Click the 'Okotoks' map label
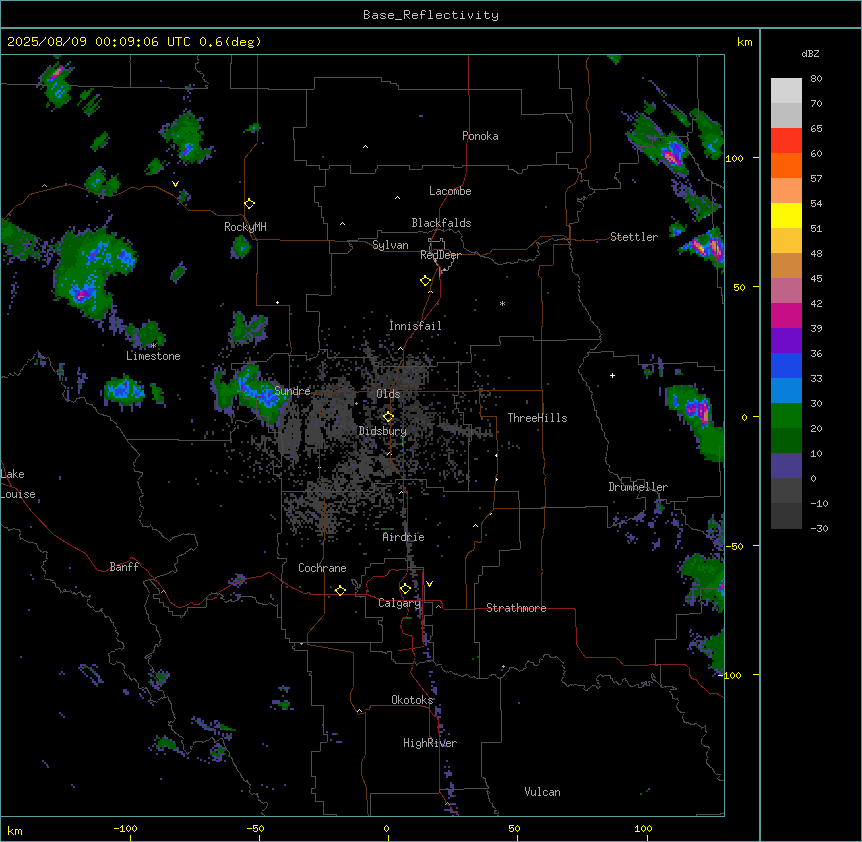 (412, 700)
